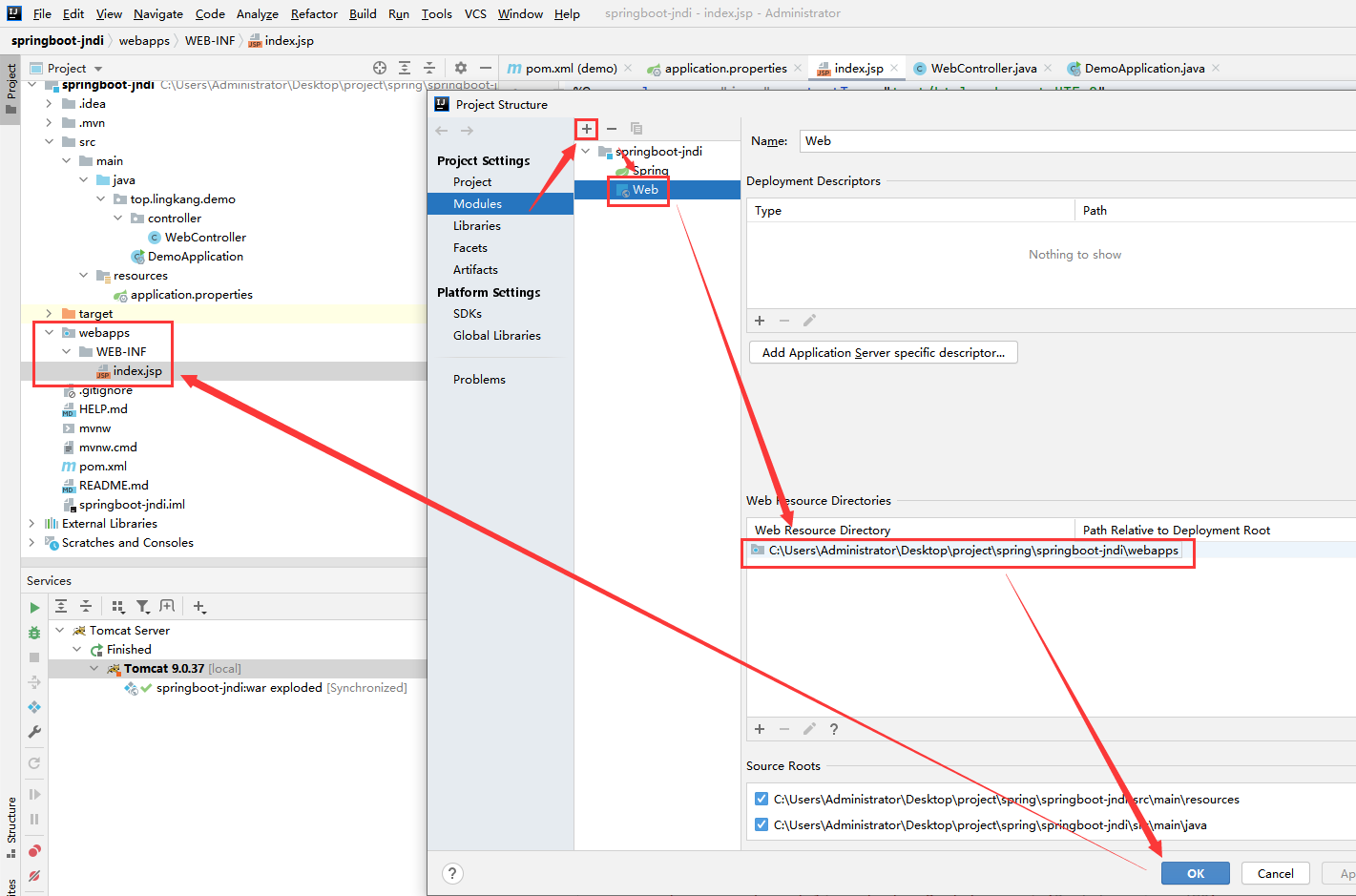Select index.jsp in project tree

(137, 371)
